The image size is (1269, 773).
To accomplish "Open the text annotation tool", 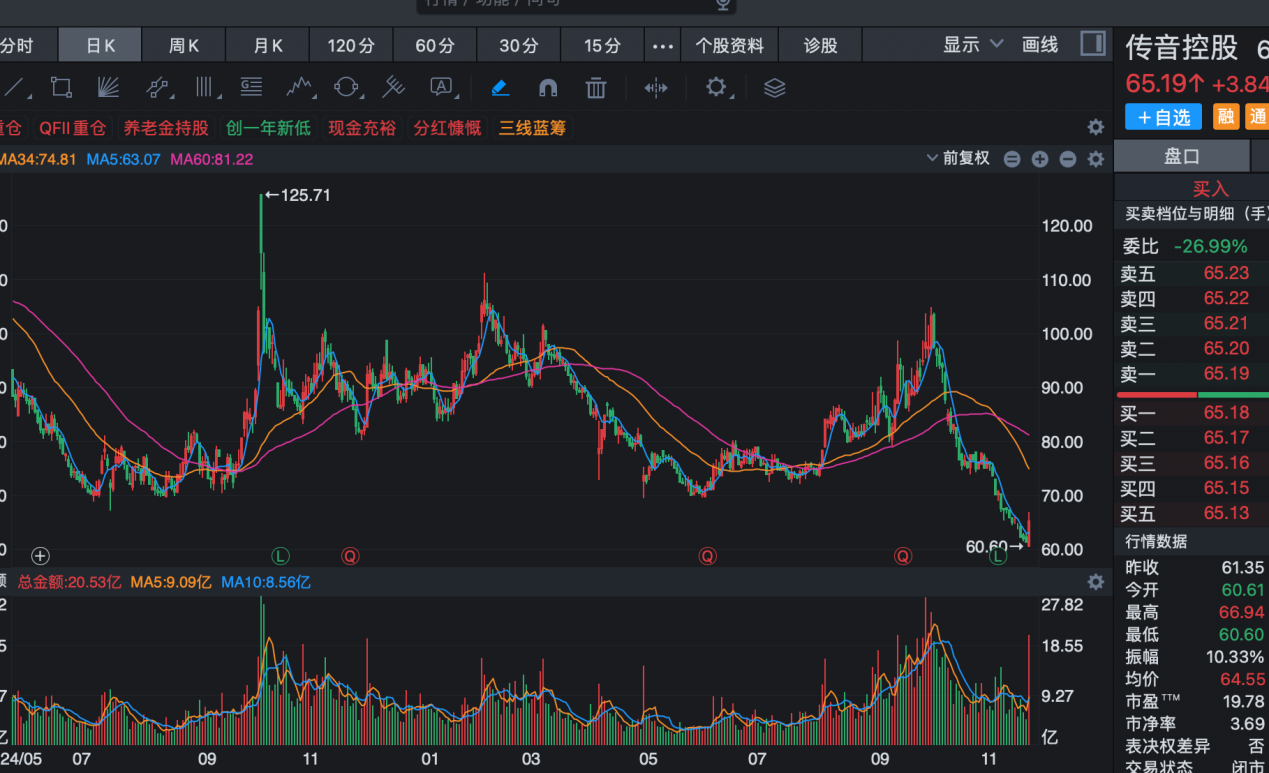I will click(x=441, y=88).
